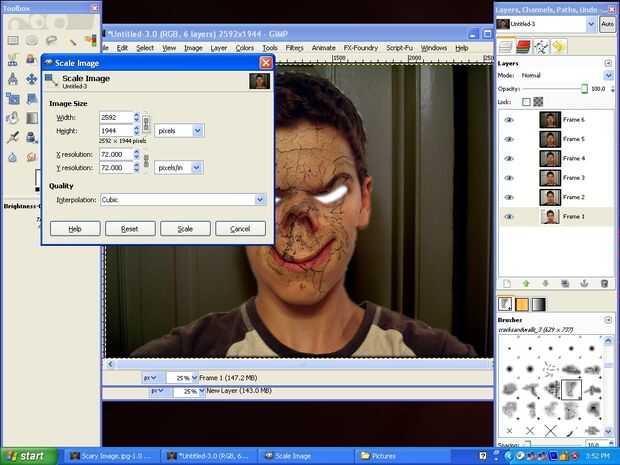
Task: Click the layers dock tab menu arrow
Action: coord(608,63)
